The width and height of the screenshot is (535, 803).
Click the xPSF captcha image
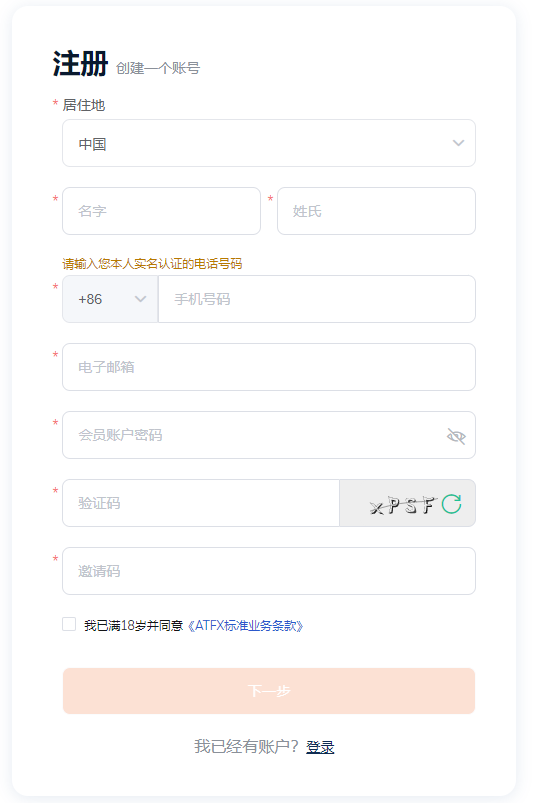click(x=403, y=505)
